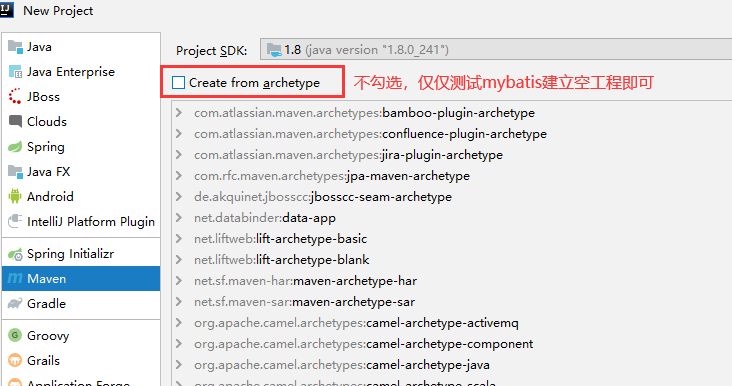Expand maven-archetype-har entry
Image resolution: width=732 pixels, height=386 pixels.
[179, 281]
